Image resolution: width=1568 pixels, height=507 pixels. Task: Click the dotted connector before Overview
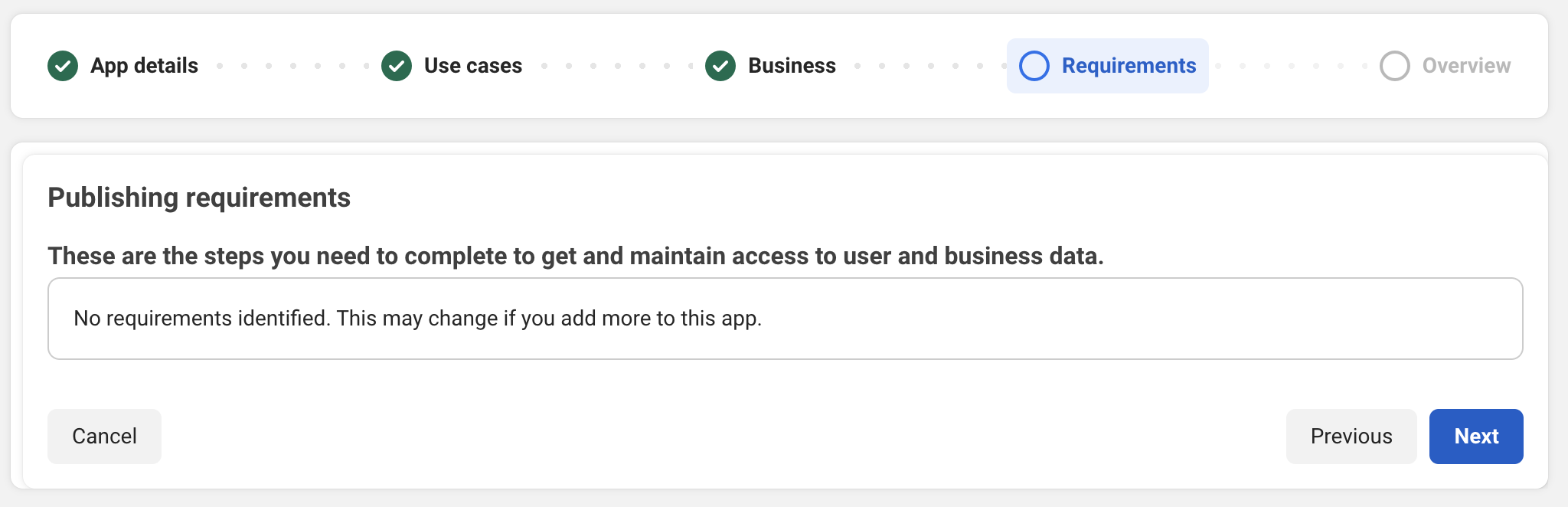click(x=1292, y=66)
